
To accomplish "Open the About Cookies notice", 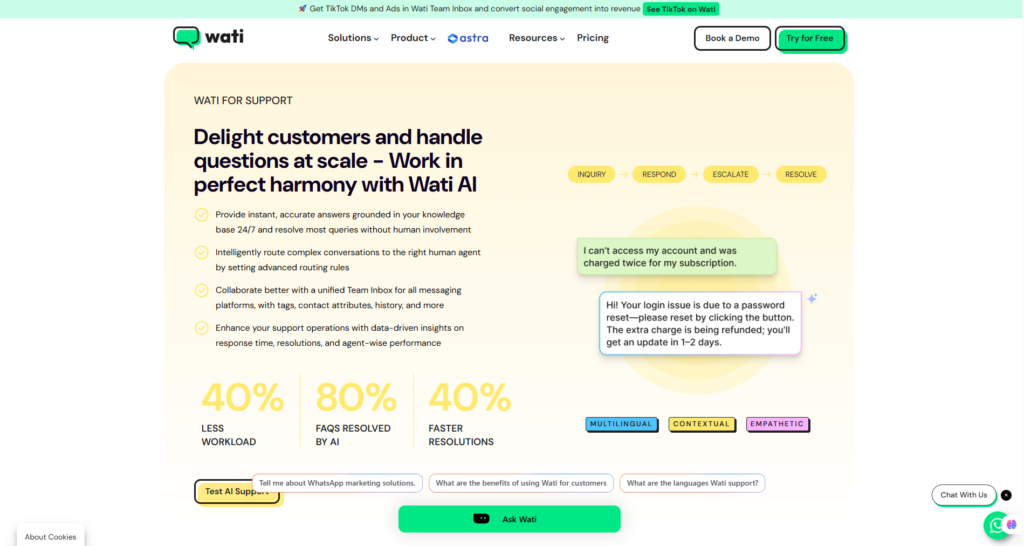I will (x=50, y=536).
